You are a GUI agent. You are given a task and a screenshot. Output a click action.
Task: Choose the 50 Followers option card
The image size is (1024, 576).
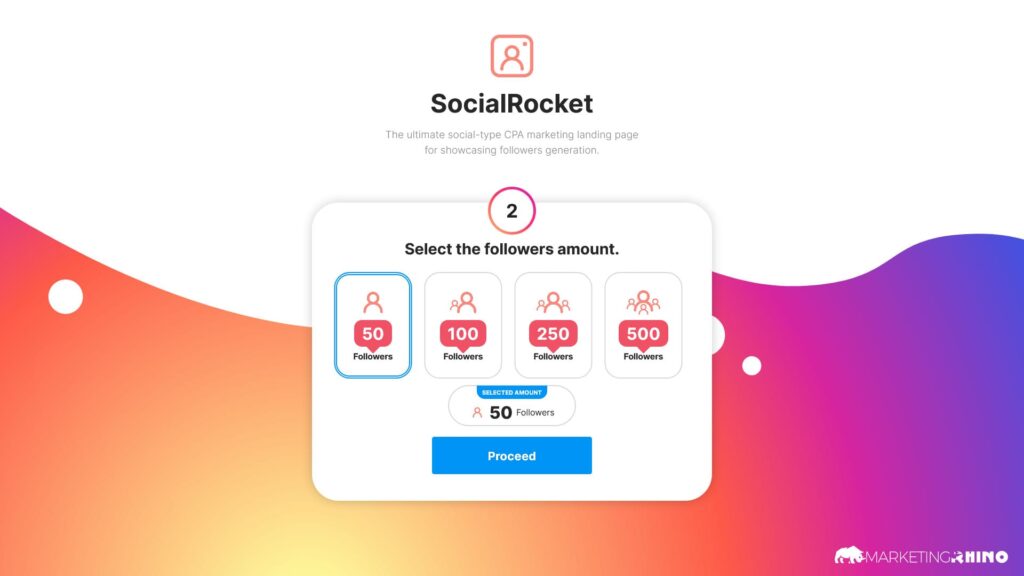(373, 325)
